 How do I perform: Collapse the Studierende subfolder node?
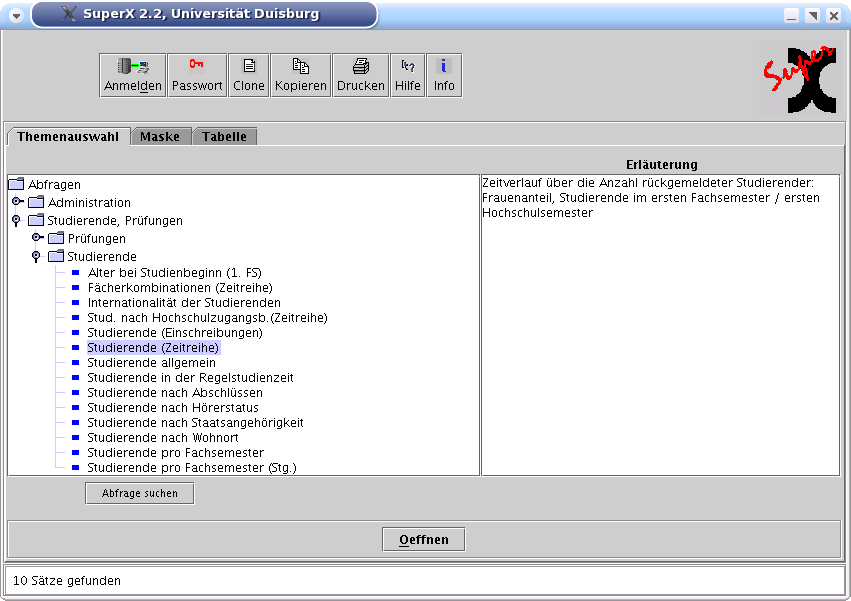[x=37, y=256]
